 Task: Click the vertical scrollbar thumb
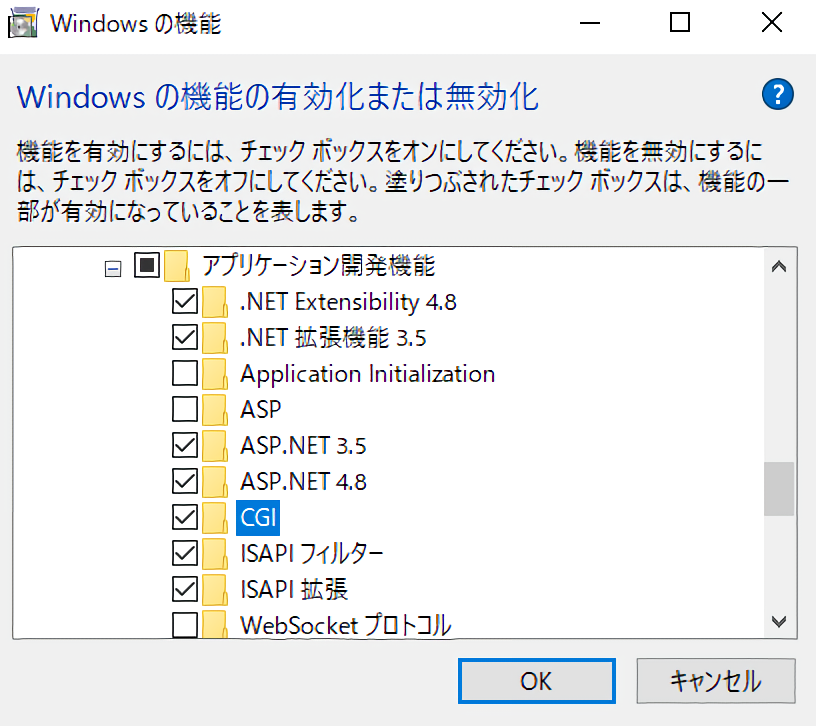click(779, 488)
